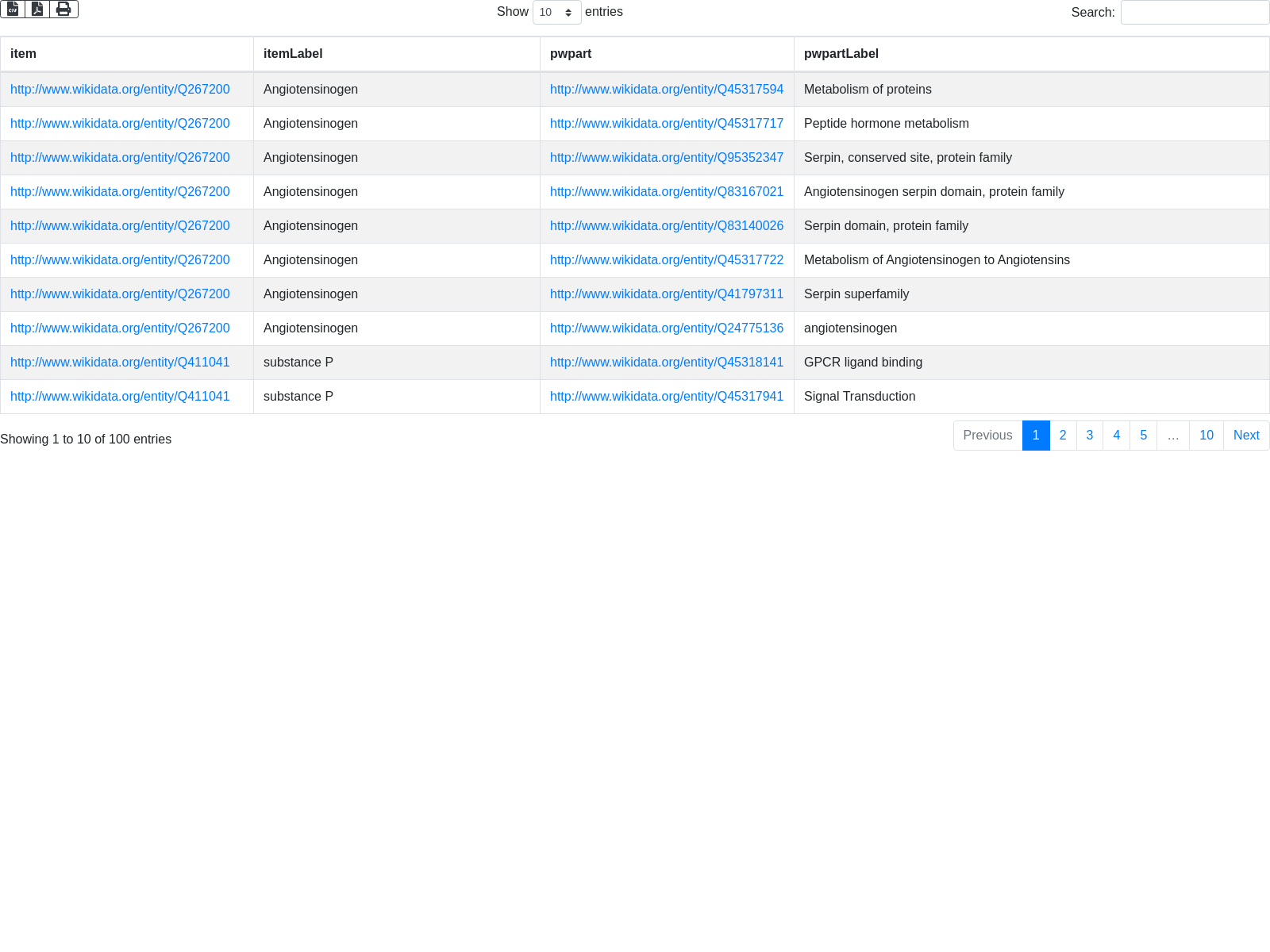The width and height of the screenshot is (1270, 952).
Task: Open Q267200 link in Serpin superfamily row
Action: click(x=120, y=294)
